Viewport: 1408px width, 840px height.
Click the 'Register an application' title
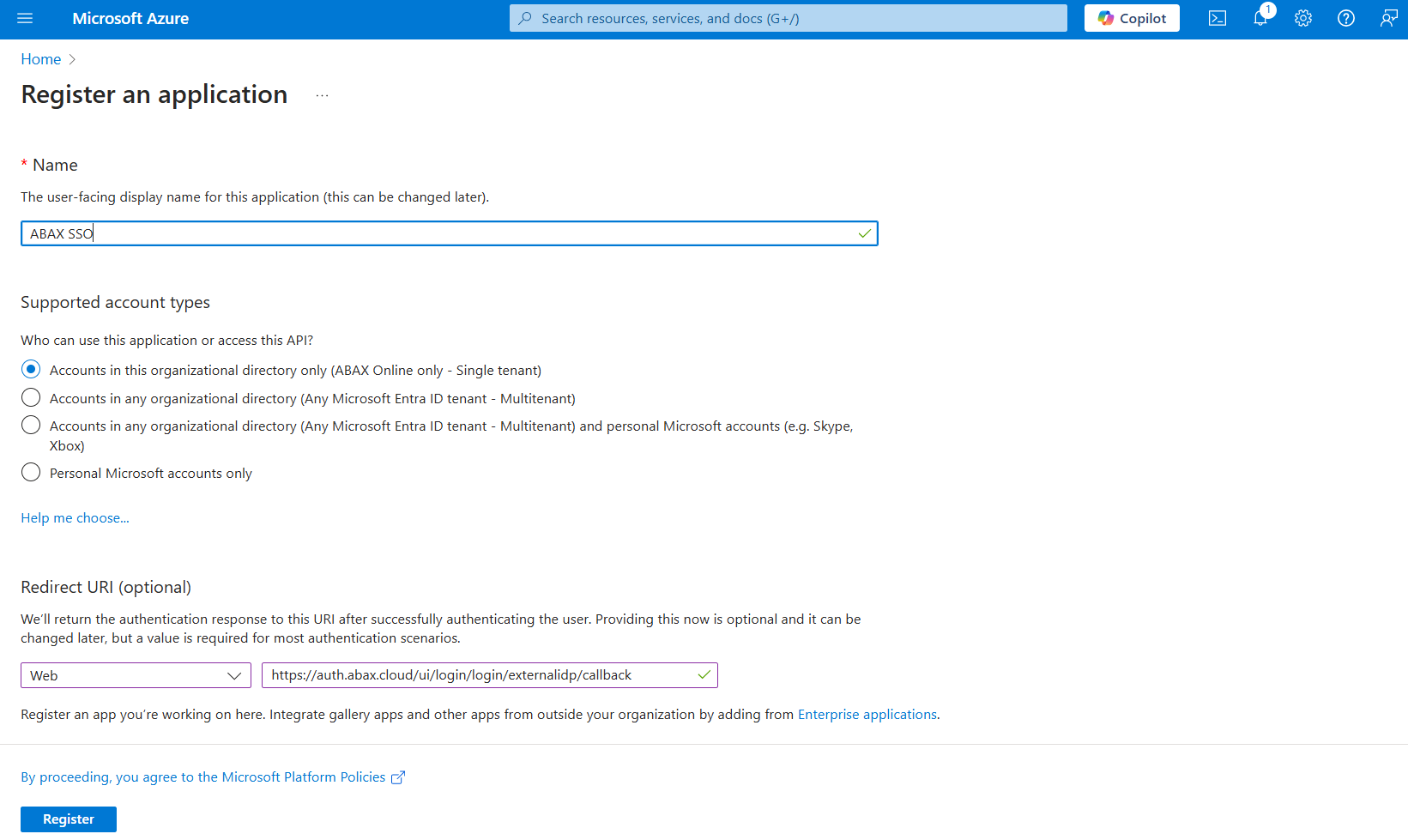click(154, 94)
